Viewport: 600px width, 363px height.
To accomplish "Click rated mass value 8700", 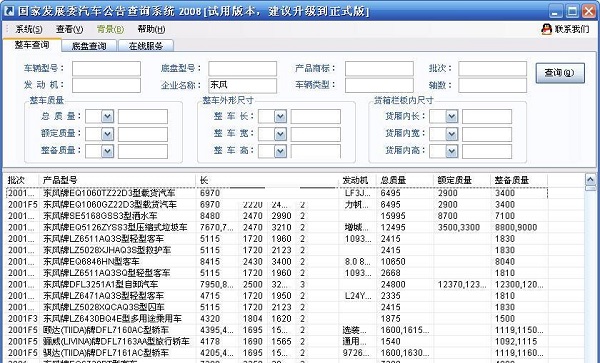I will (x=448, y=216).
